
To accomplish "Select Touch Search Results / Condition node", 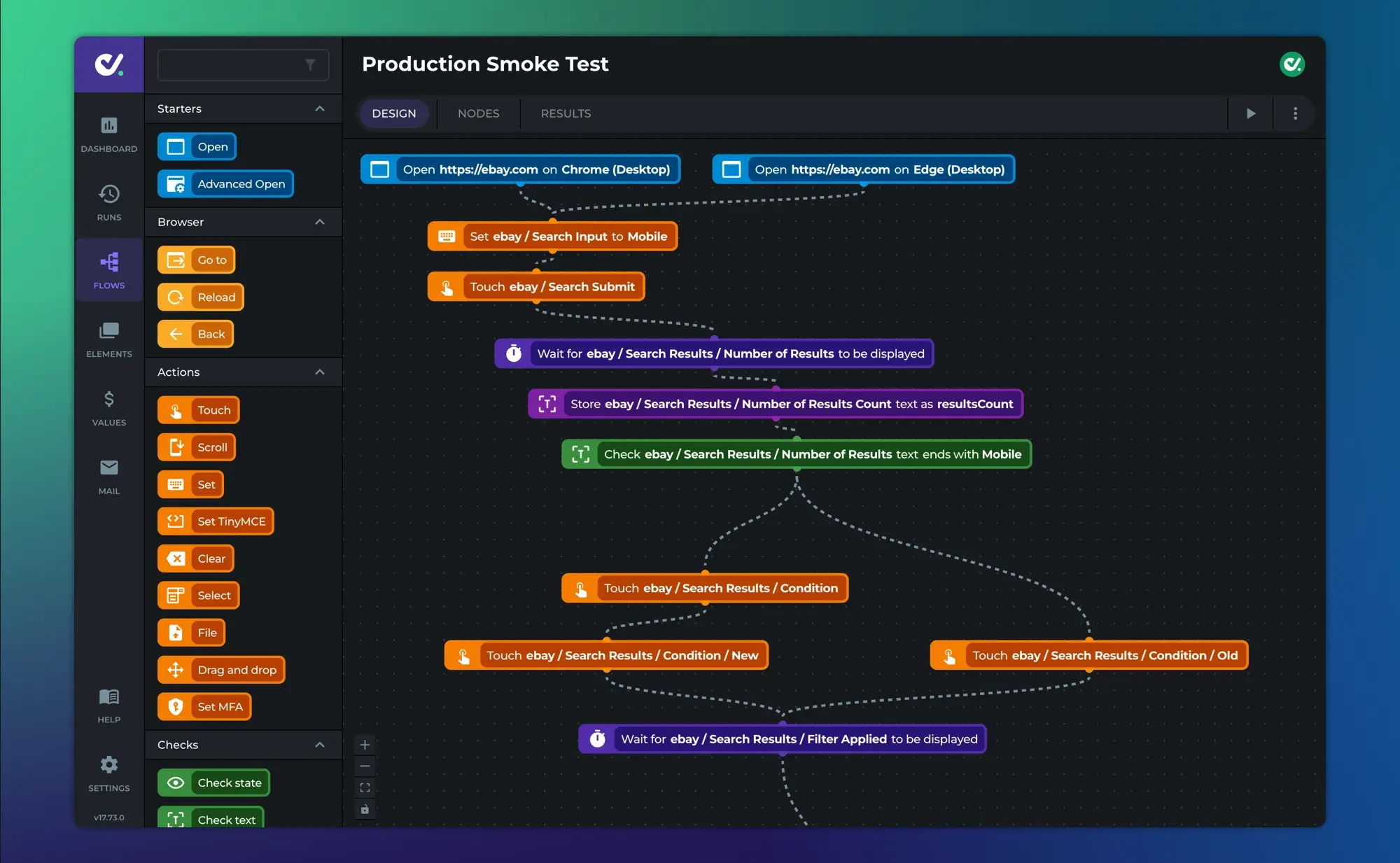I will [x=705, y=589].
